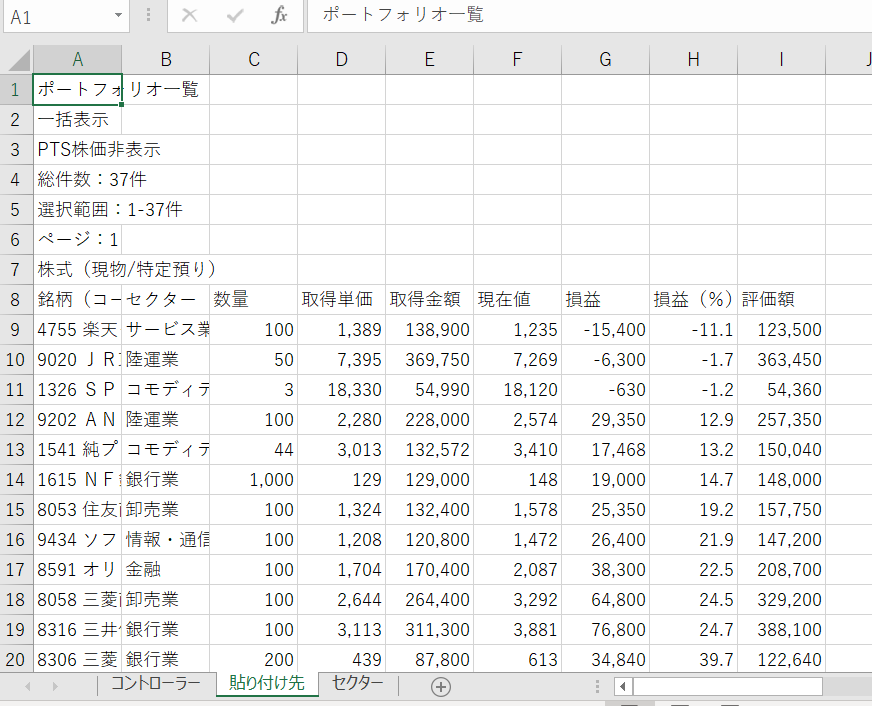Click next sheet navigation arrow

click(x=54, y=687)
